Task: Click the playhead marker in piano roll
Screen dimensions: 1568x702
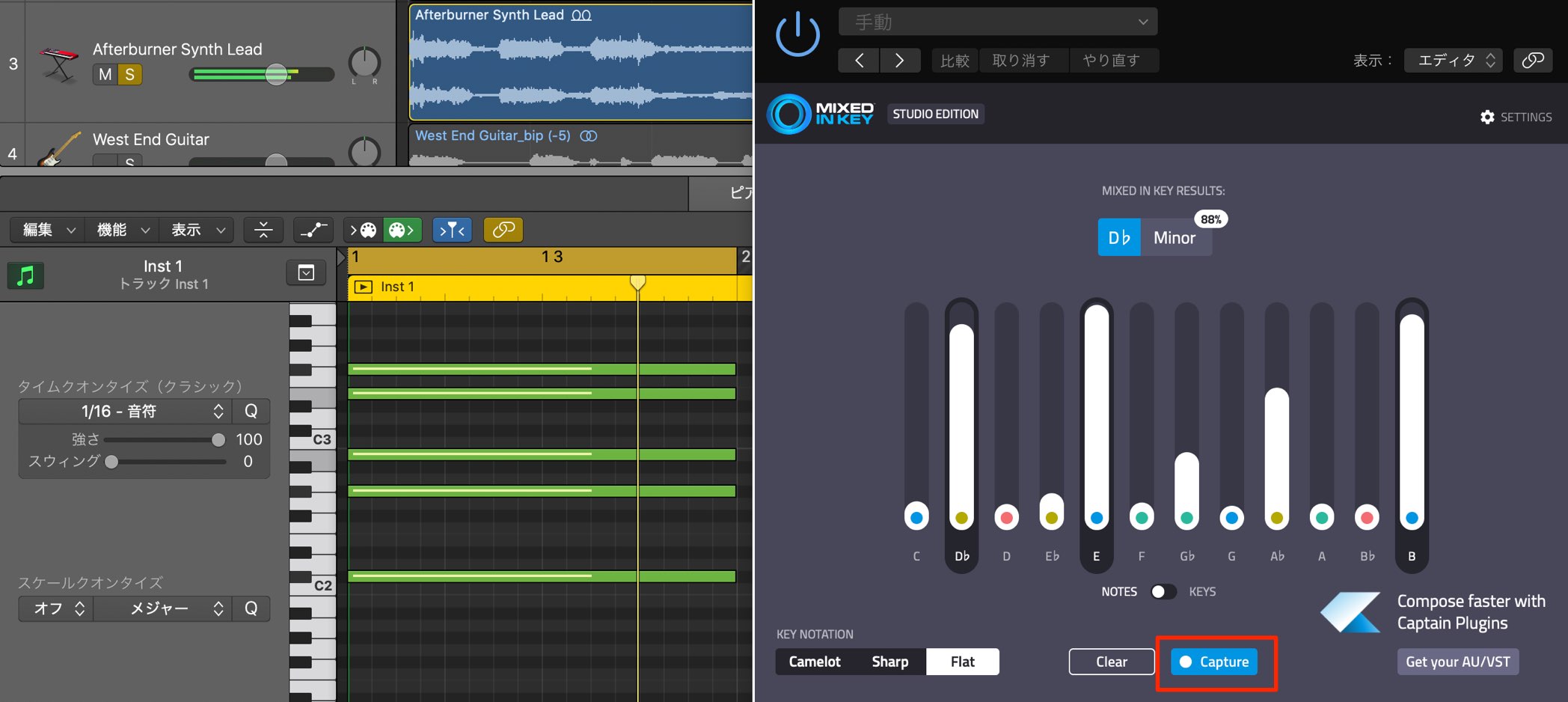Action: tap(637, 282)
